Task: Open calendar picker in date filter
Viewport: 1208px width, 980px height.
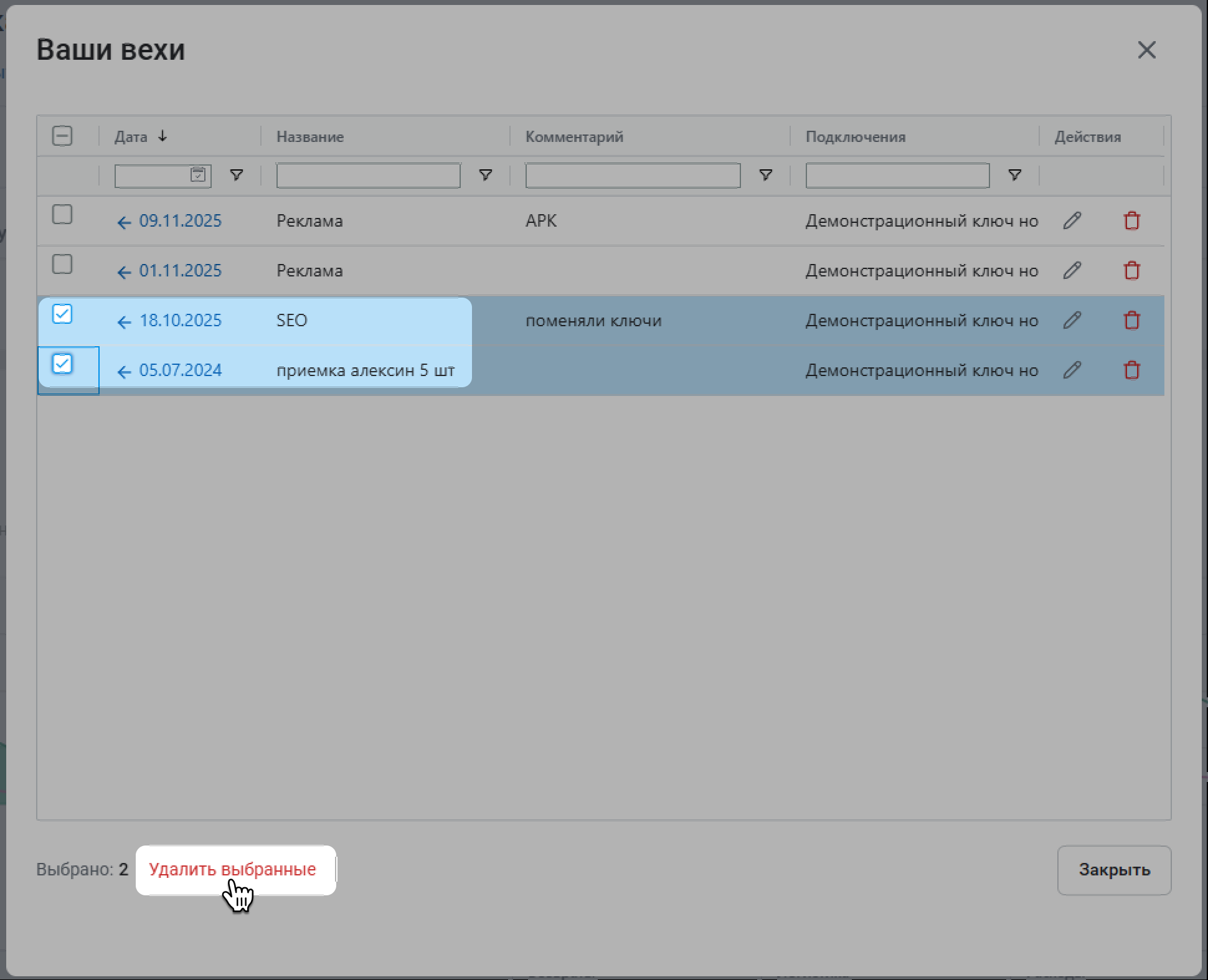Action: coord(197,175)
